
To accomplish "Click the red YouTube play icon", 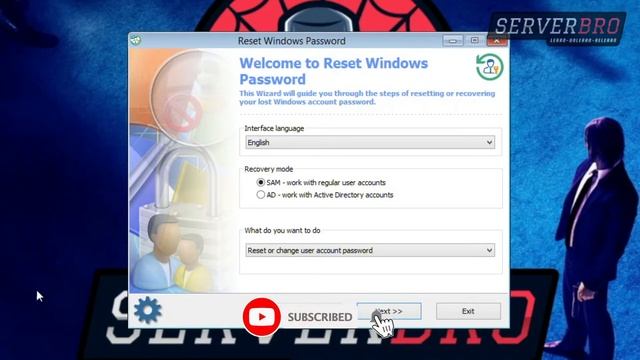I will [262, 317].
